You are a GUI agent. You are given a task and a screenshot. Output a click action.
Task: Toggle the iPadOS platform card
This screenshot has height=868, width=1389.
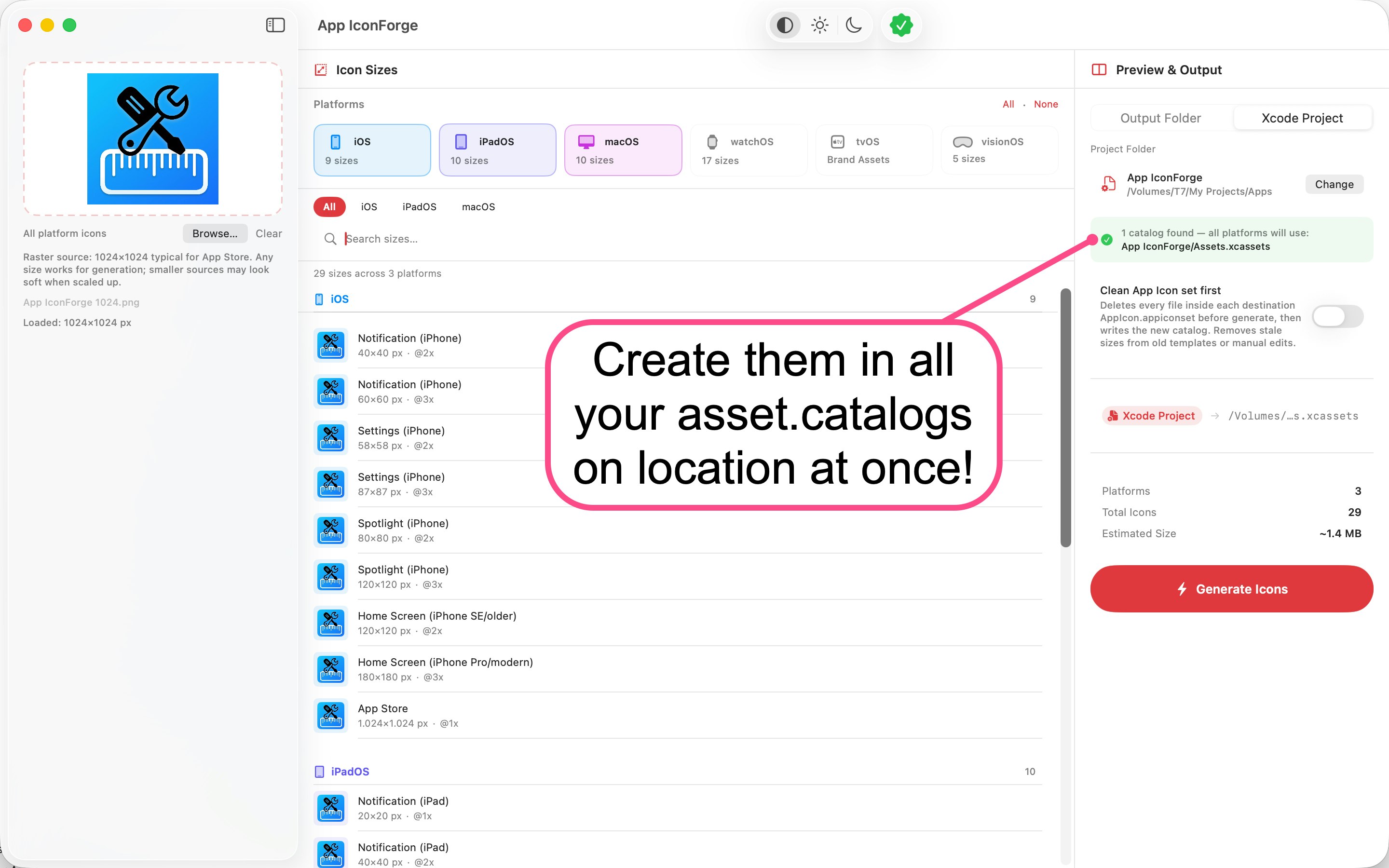tap(498, 150)
